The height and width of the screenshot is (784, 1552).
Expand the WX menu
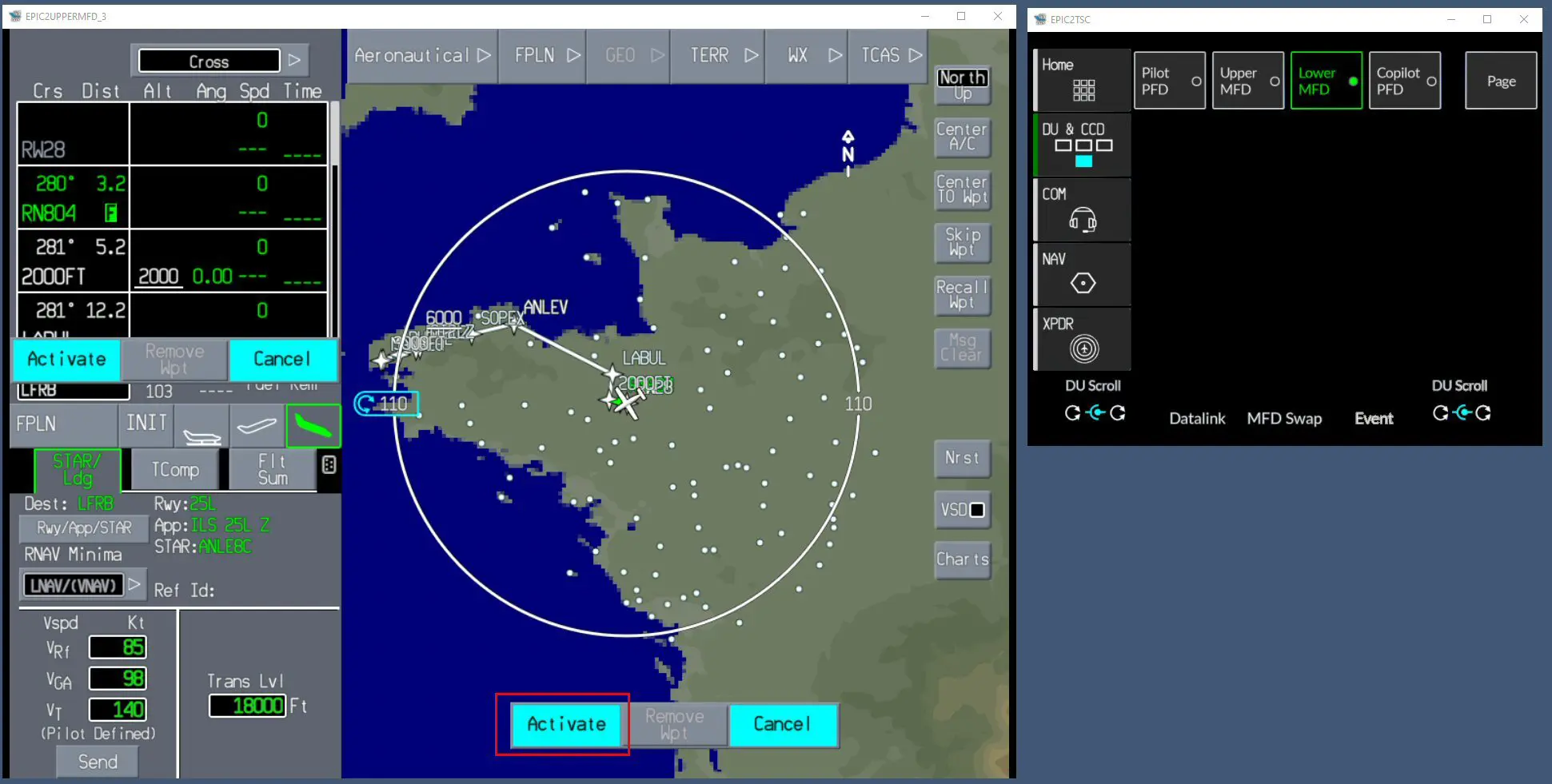click(x=806, y=55)
